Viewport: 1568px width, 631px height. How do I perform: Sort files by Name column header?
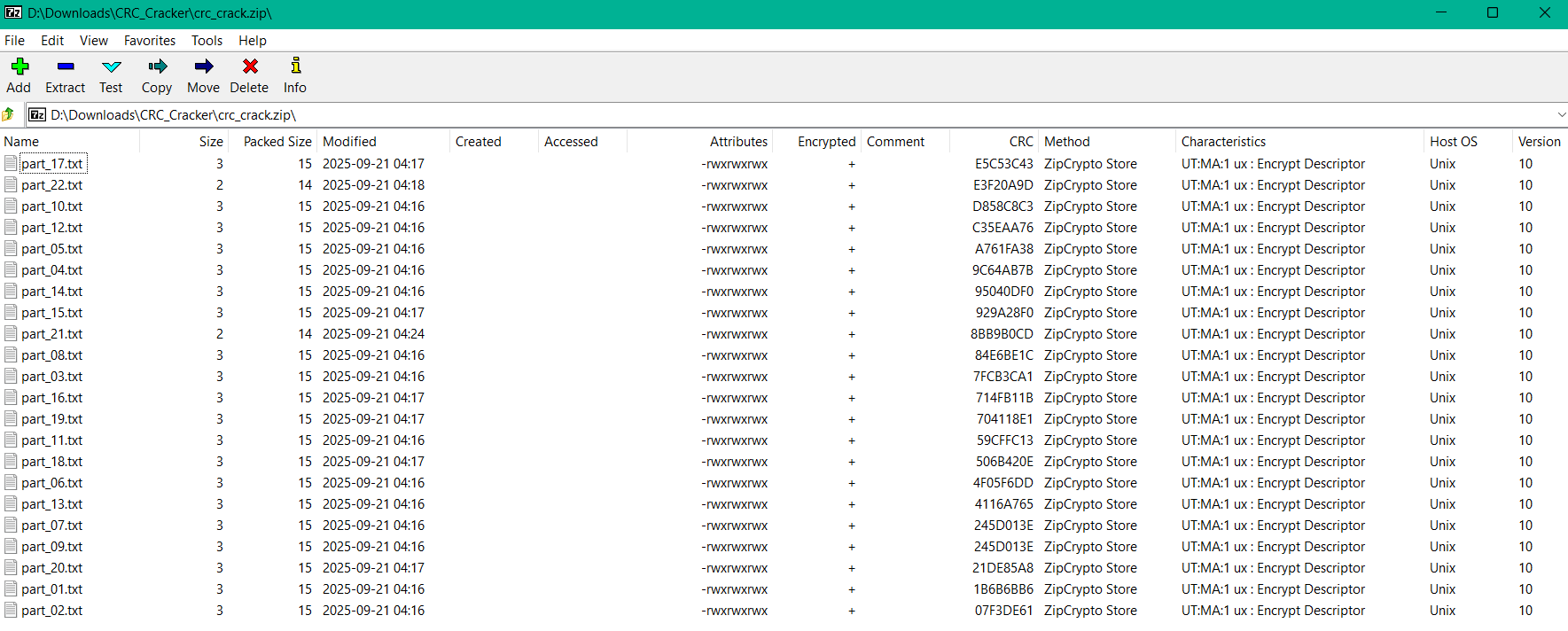(21, 142)
